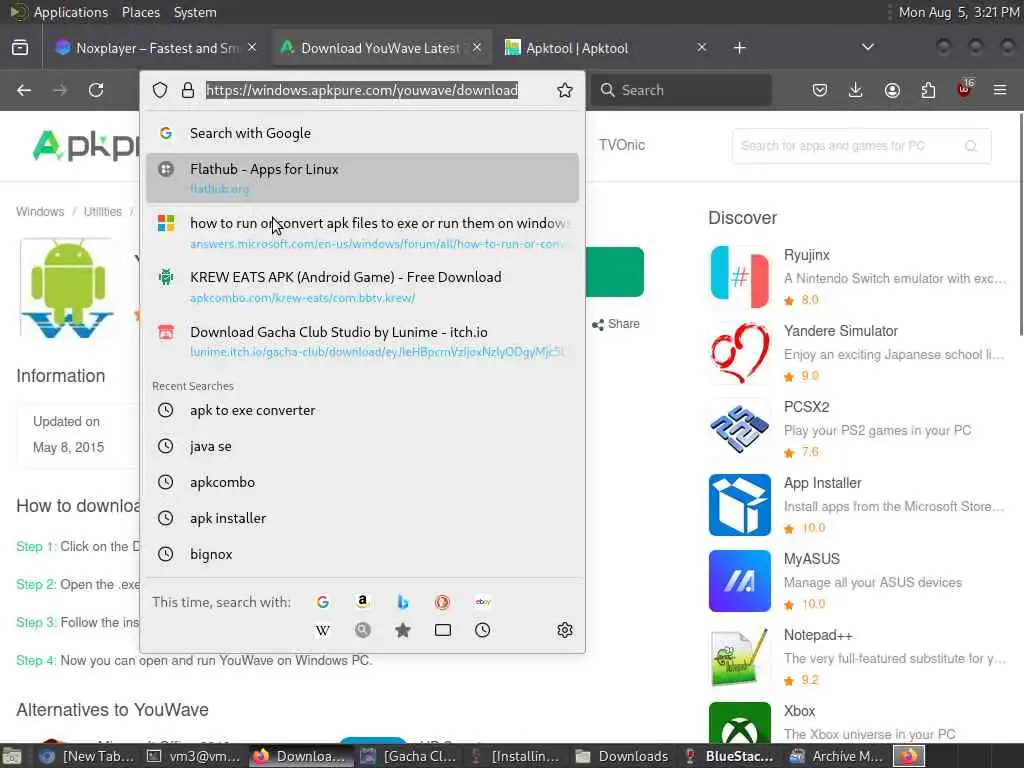This screenshot has height=768, width=1024.
Task: Pick the KREW EATS APK suggestion
Action: click(x=362, y=287)
